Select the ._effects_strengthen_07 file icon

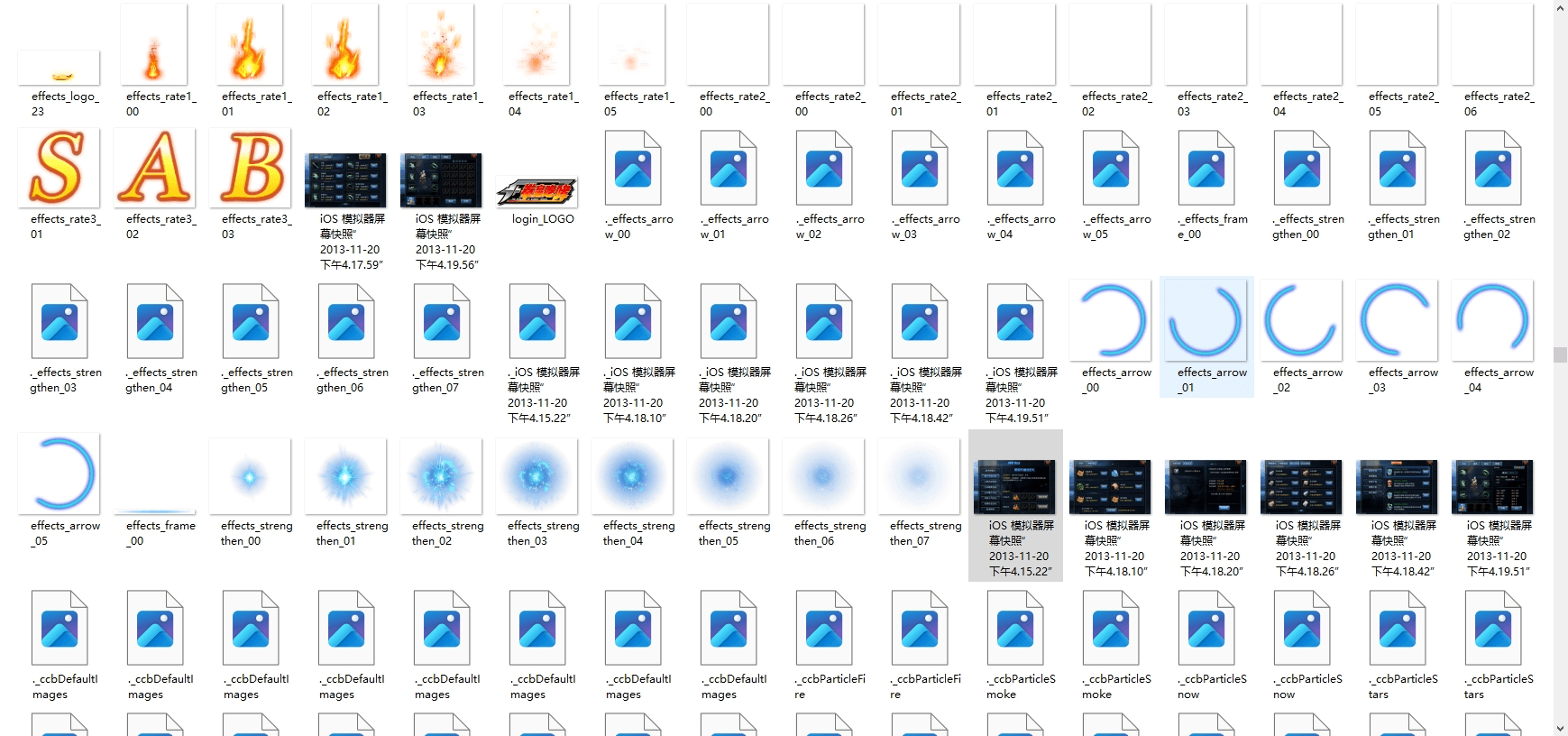click(x=442, y=322)
